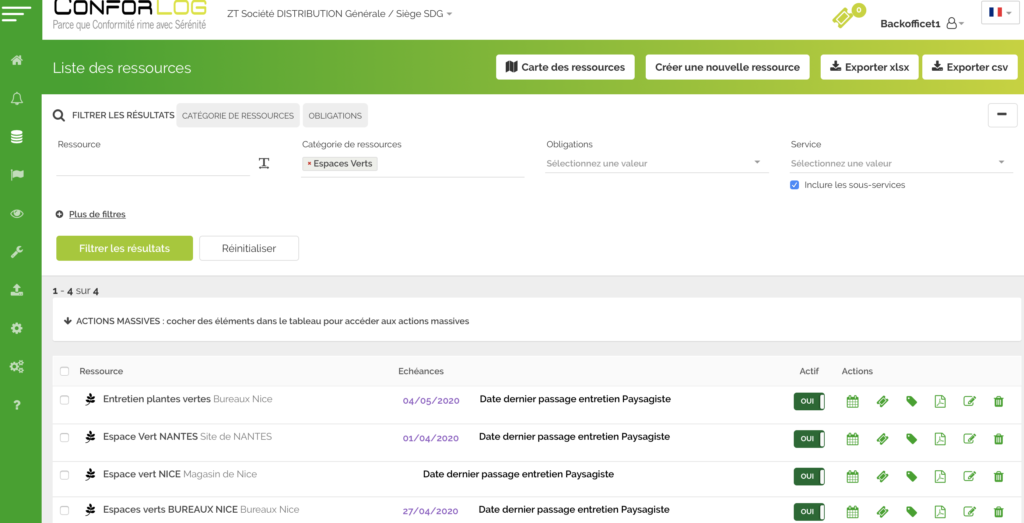The height and width of the screenshot is (523, 1024).
Task: Open the Obligations dropdown
Action: coord(656,163)
